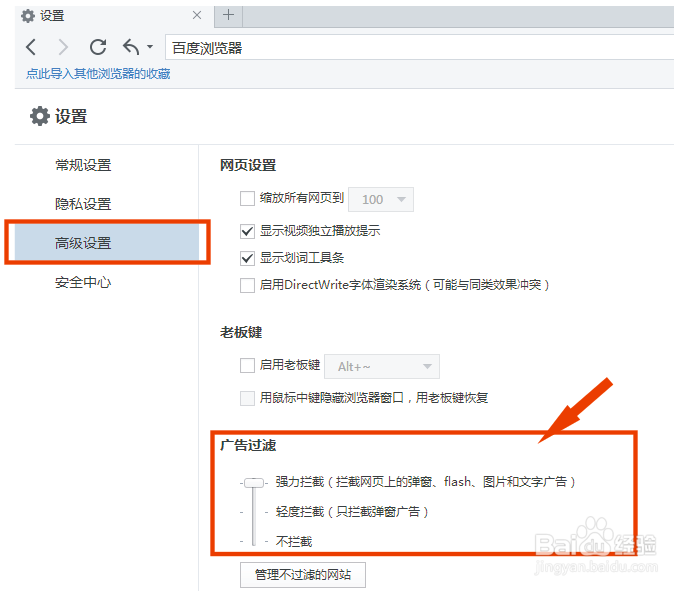Select the 不拦截 filter level
The image size is (697, 591).
click(x=294, y=542)
